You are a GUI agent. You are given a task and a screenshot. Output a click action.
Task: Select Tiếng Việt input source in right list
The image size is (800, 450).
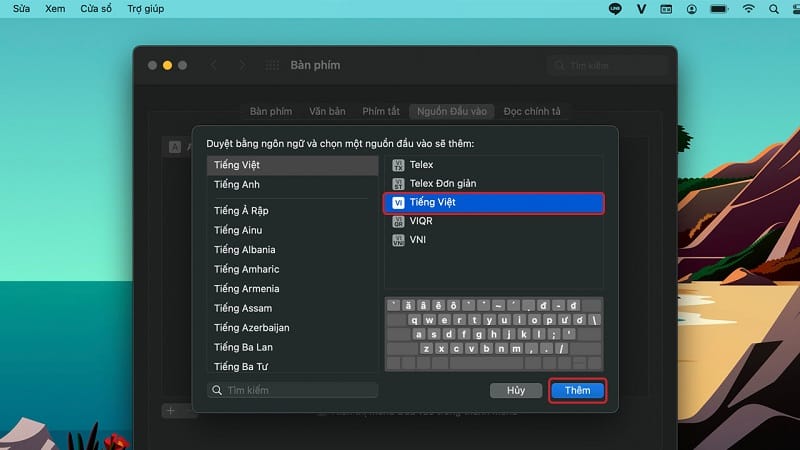tap(494, 202)
